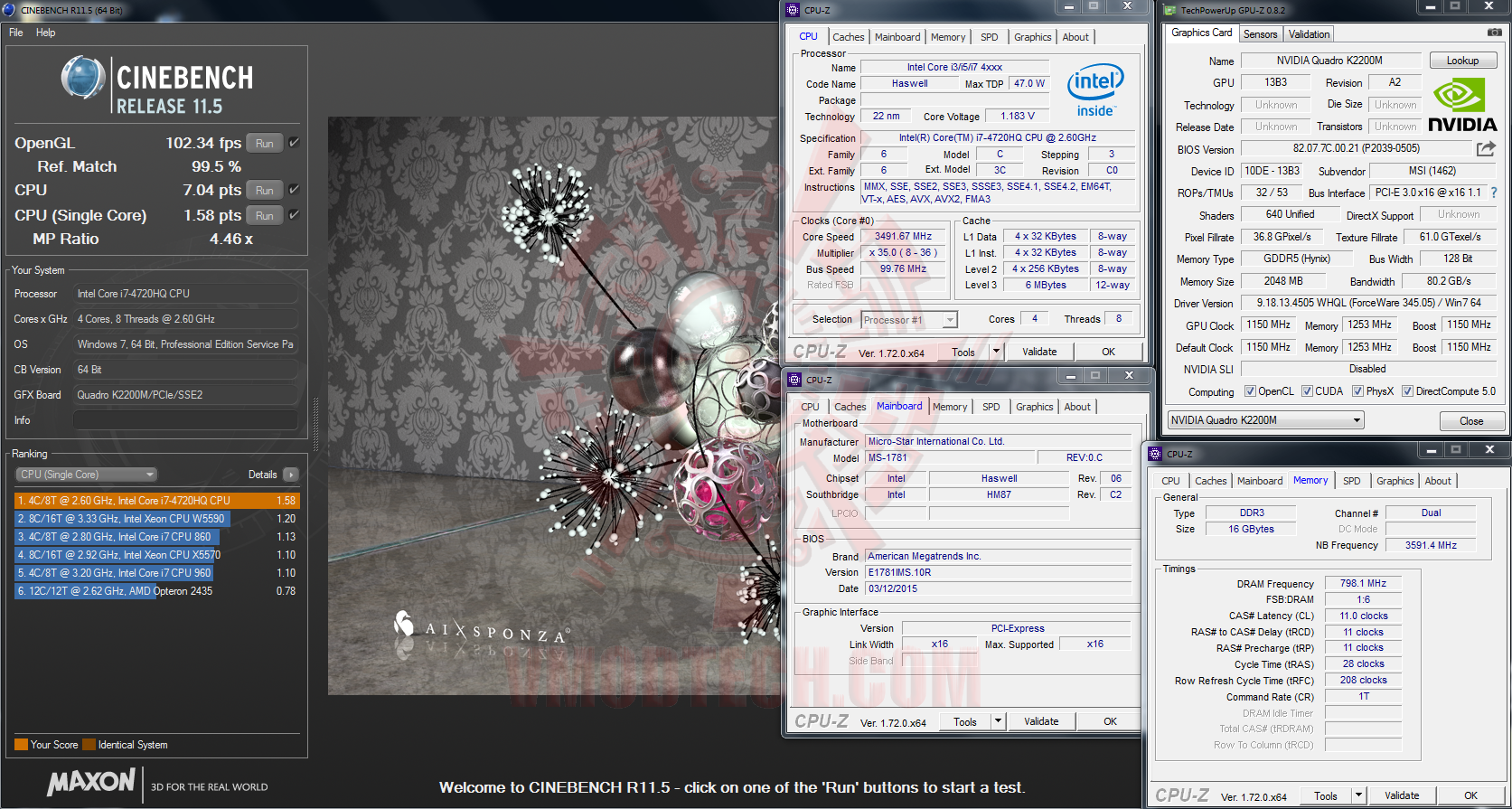Open the Caches tab in the CPU-Z CPU window
Screen dimensions: 1512x809
(x=849, y=37)
